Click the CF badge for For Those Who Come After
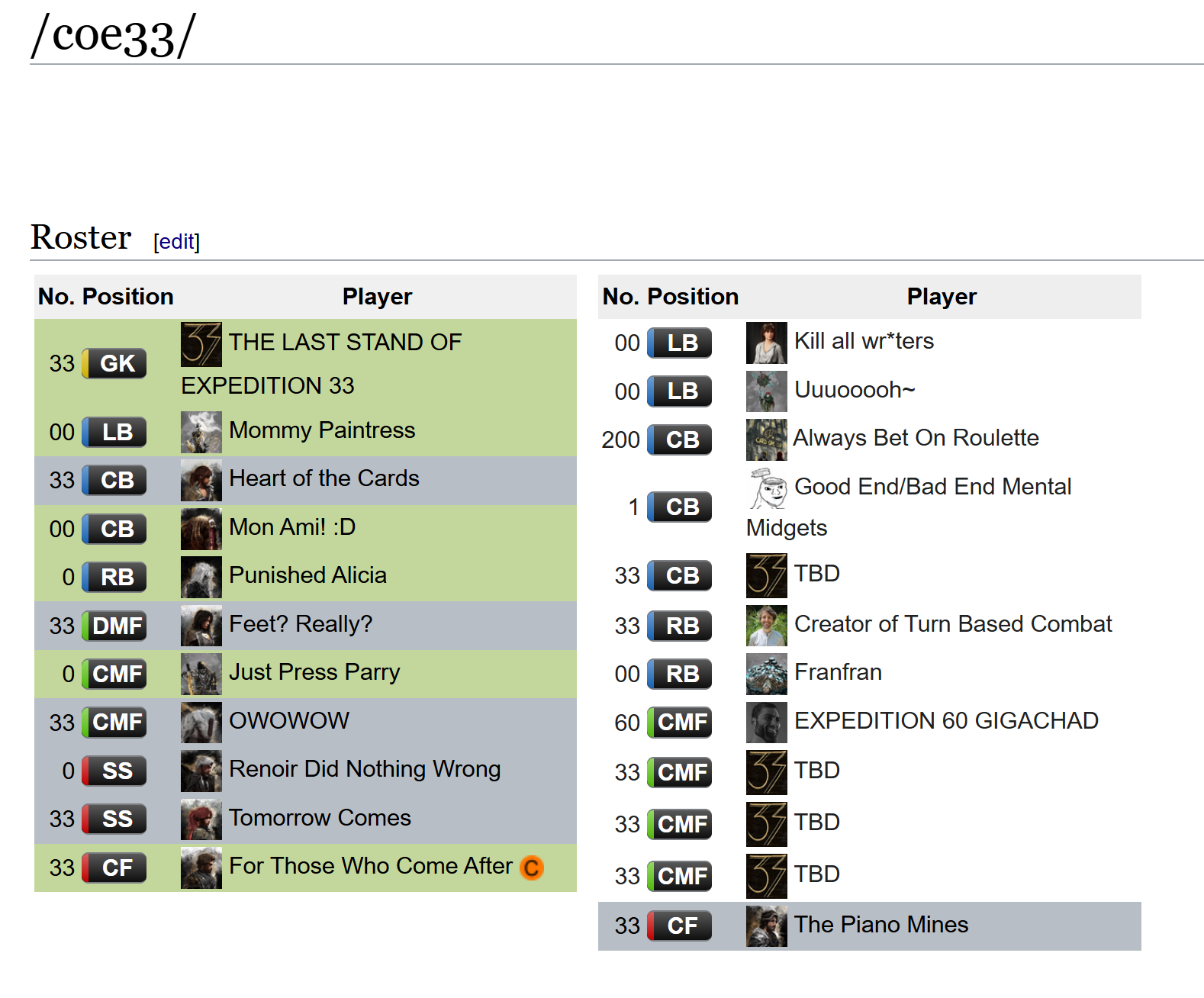1204x998 pixels. click(x=114, y=868)
